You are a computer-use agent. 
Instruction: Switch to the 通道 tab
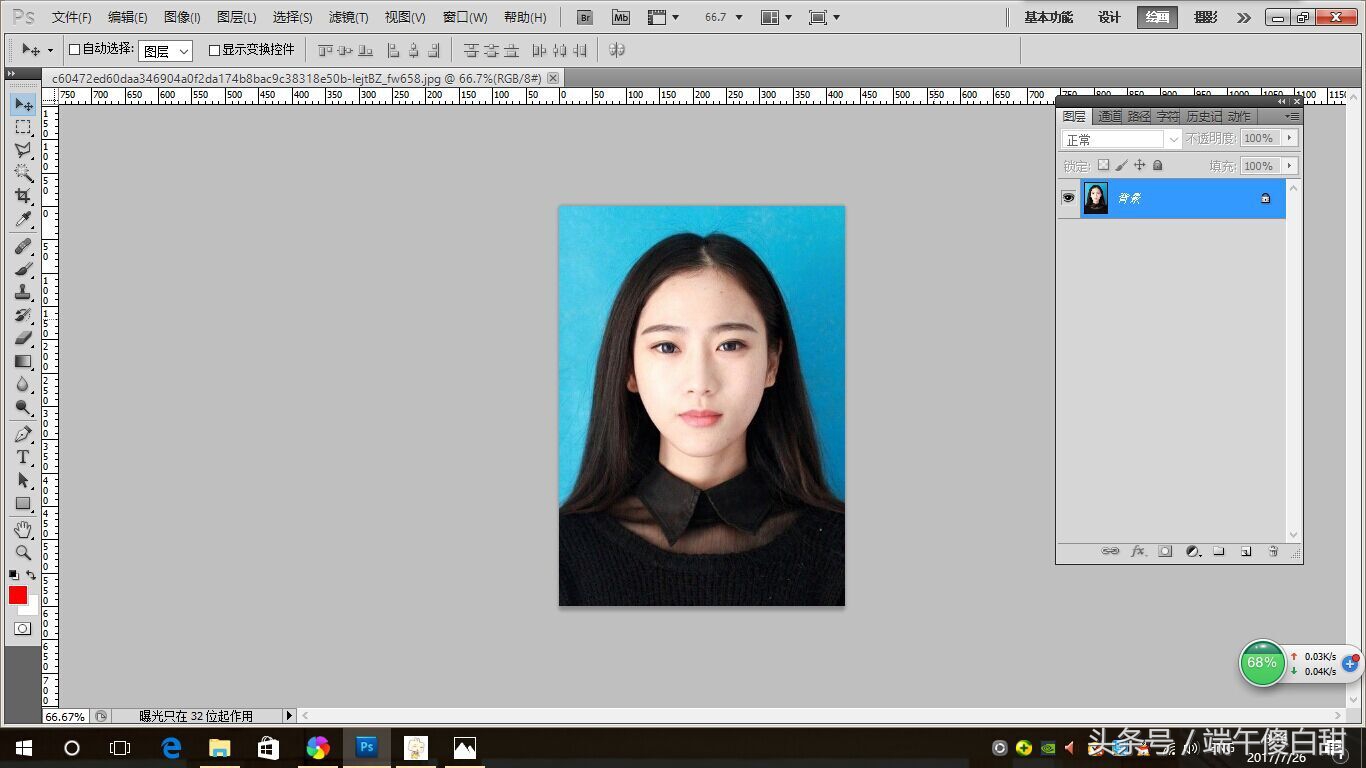point(1109,117)
